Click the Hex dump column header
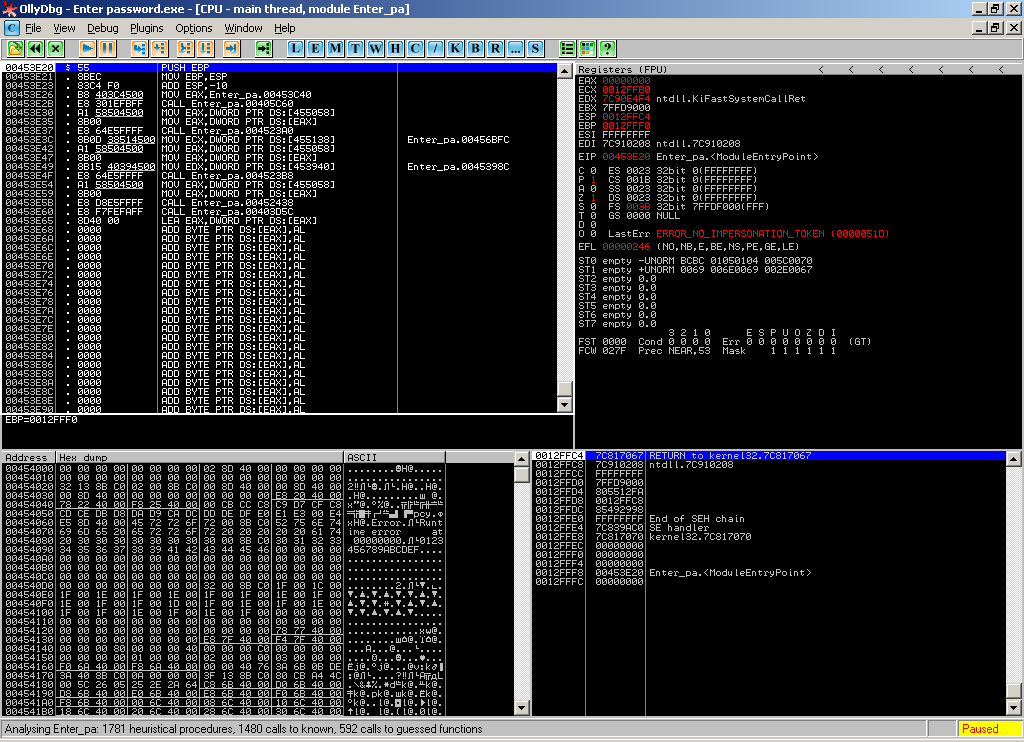The width and height of the screenshot is (1024, 742). pos(200,457)
